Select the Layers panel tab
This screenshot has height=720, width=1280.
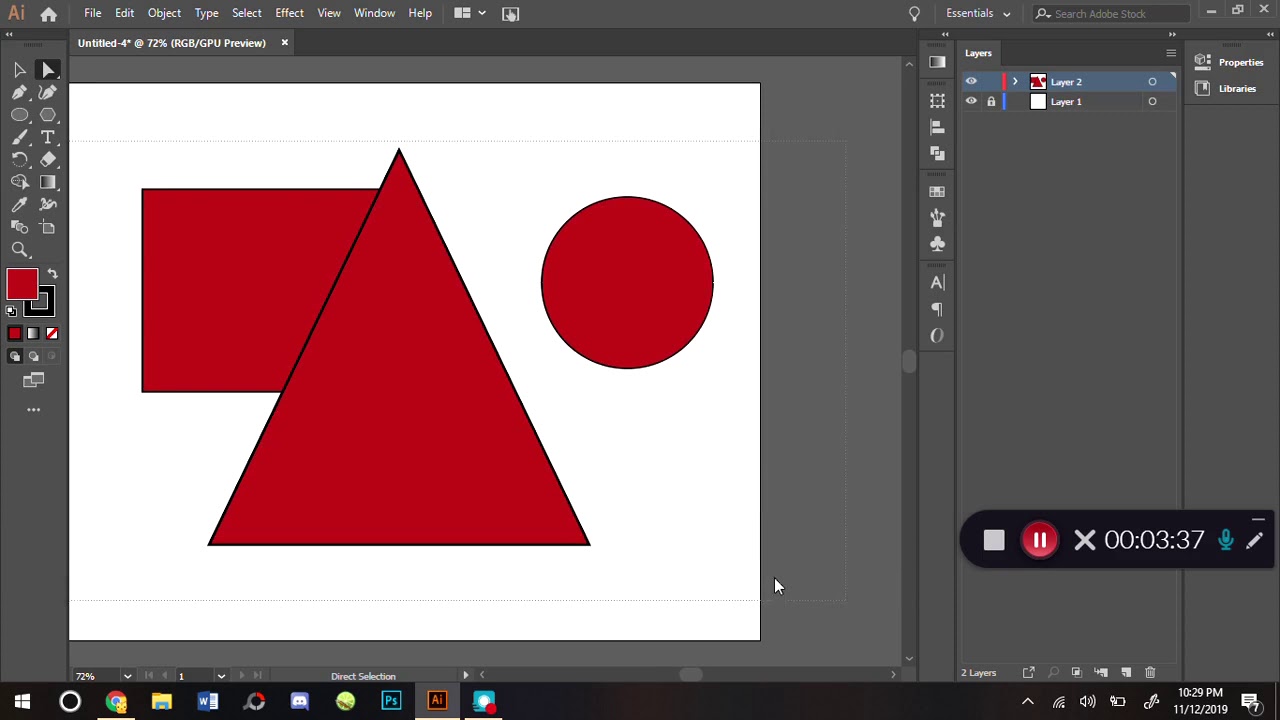pyautogui.click(x=978, y=53)
